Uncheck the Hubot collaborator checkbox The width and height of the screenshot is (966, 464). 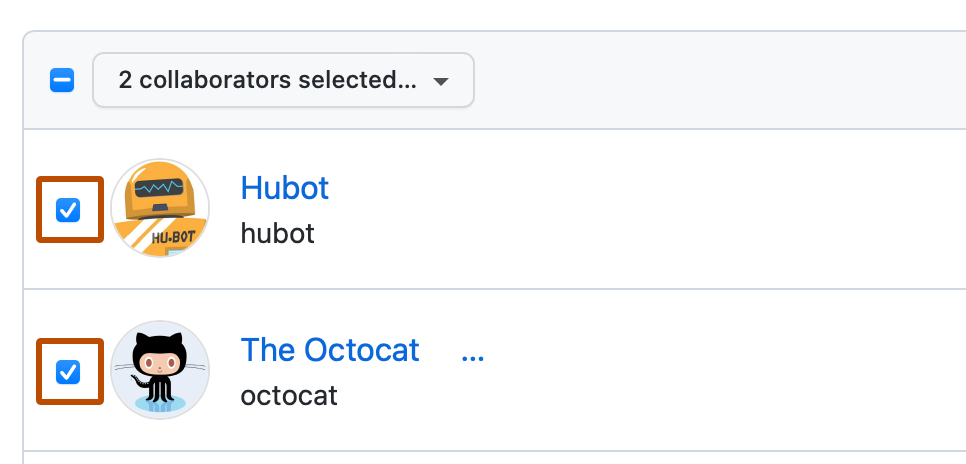(x=68, y=210)
